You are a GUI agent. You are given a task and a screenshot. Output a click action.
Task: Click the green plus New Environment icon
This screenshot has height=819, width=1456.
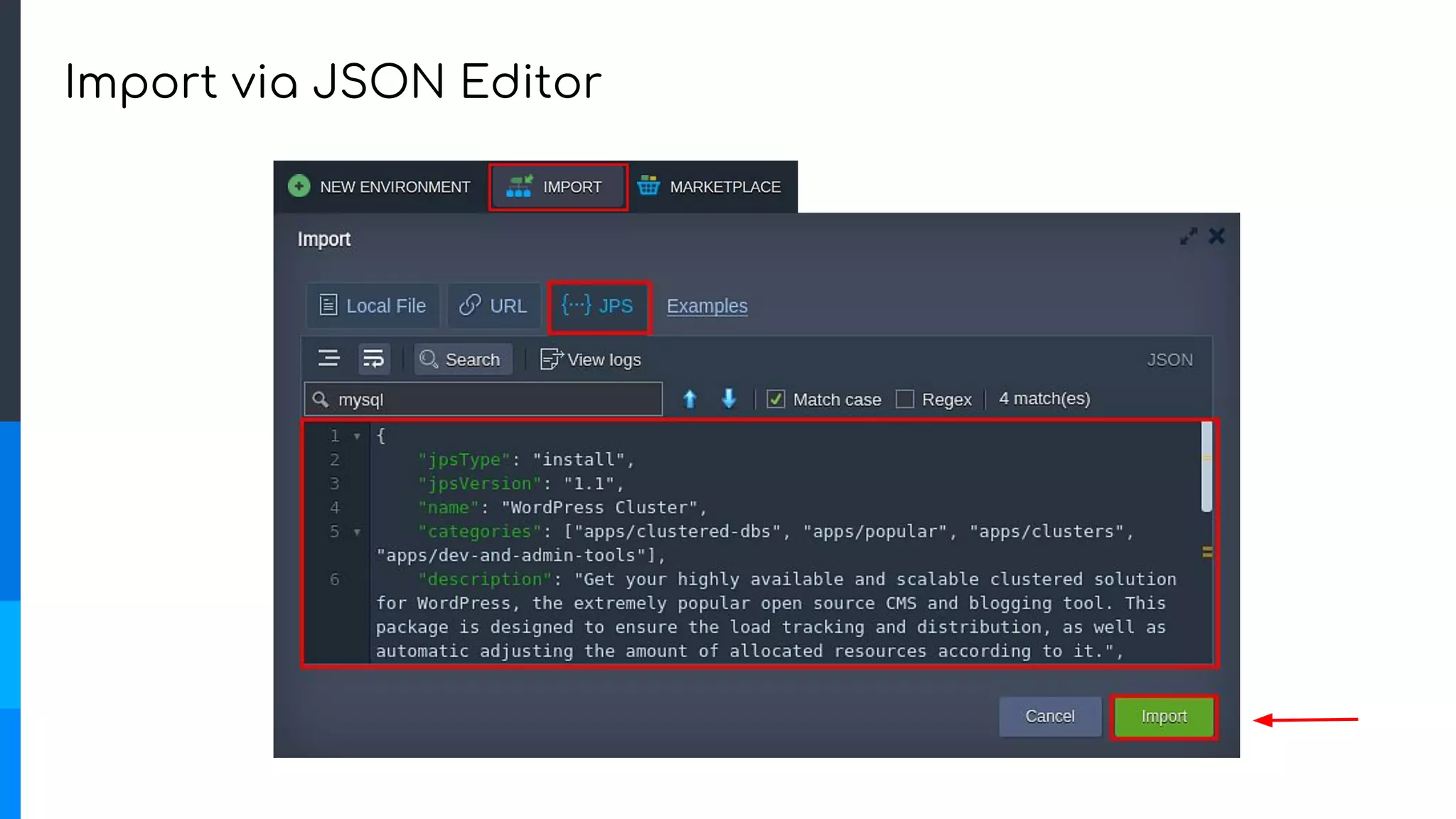[299, 186]
